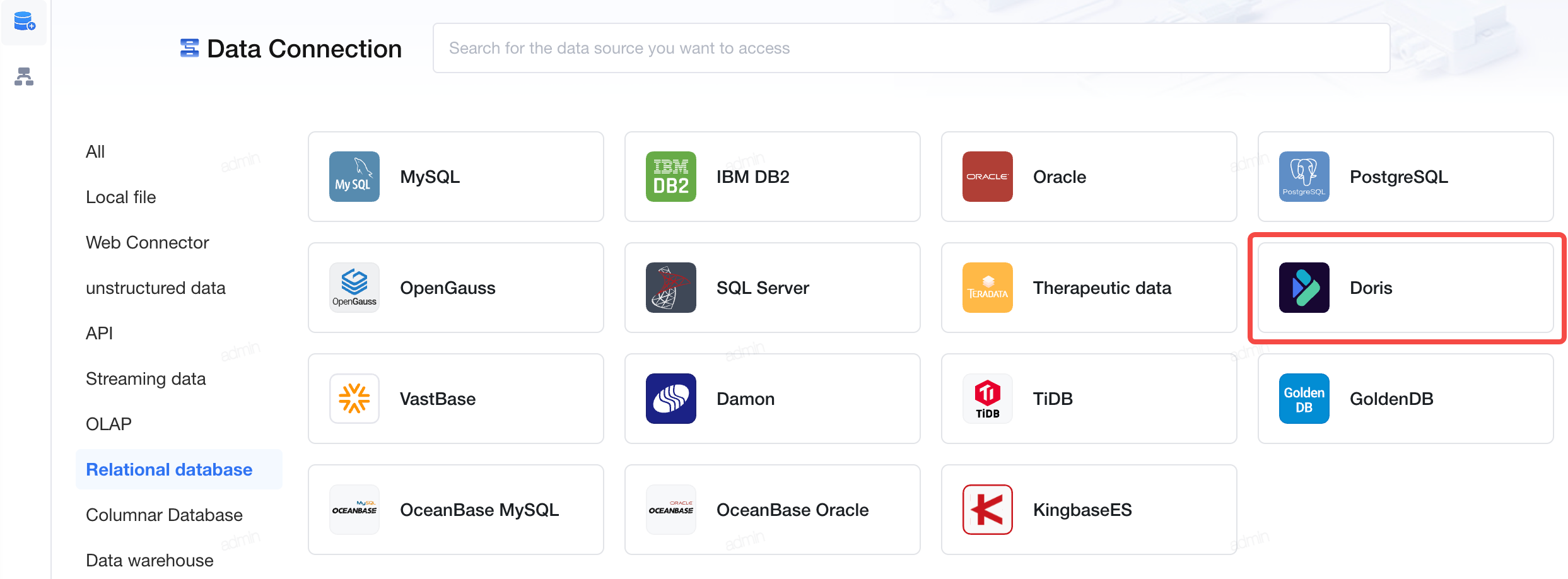Choose the PostgreSQL elephant icon
This screenshot has width=1568, height=579.
point(1304,177)
